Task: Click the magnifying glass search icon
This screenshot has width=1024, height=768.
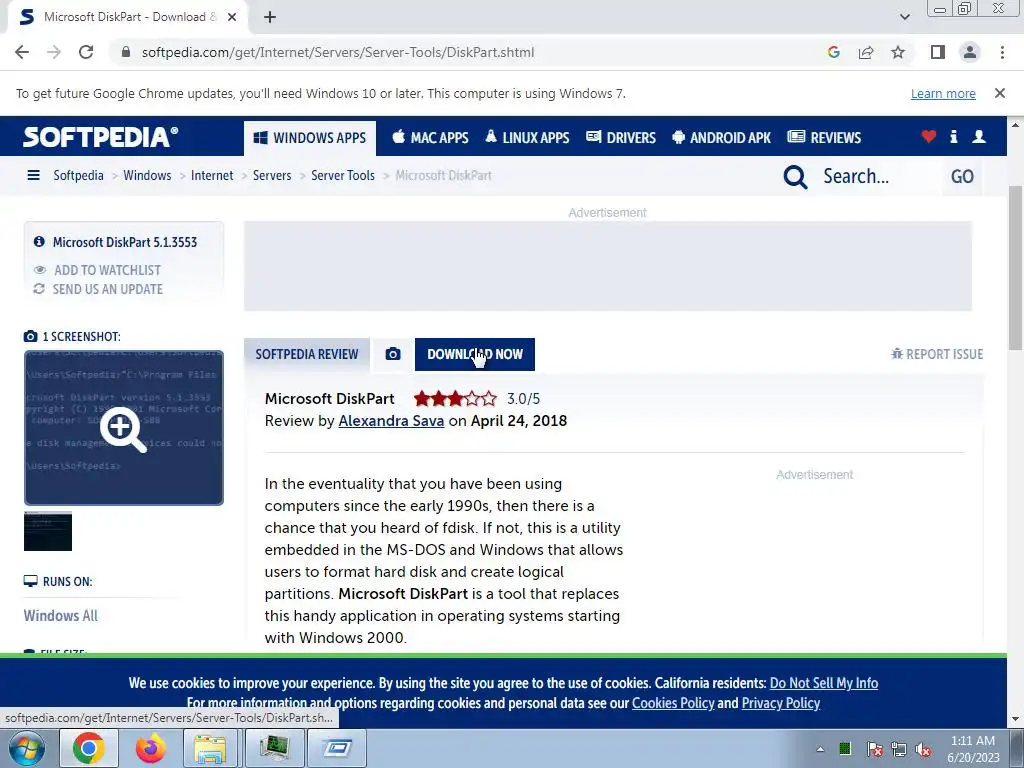Action: pos(795,176)
